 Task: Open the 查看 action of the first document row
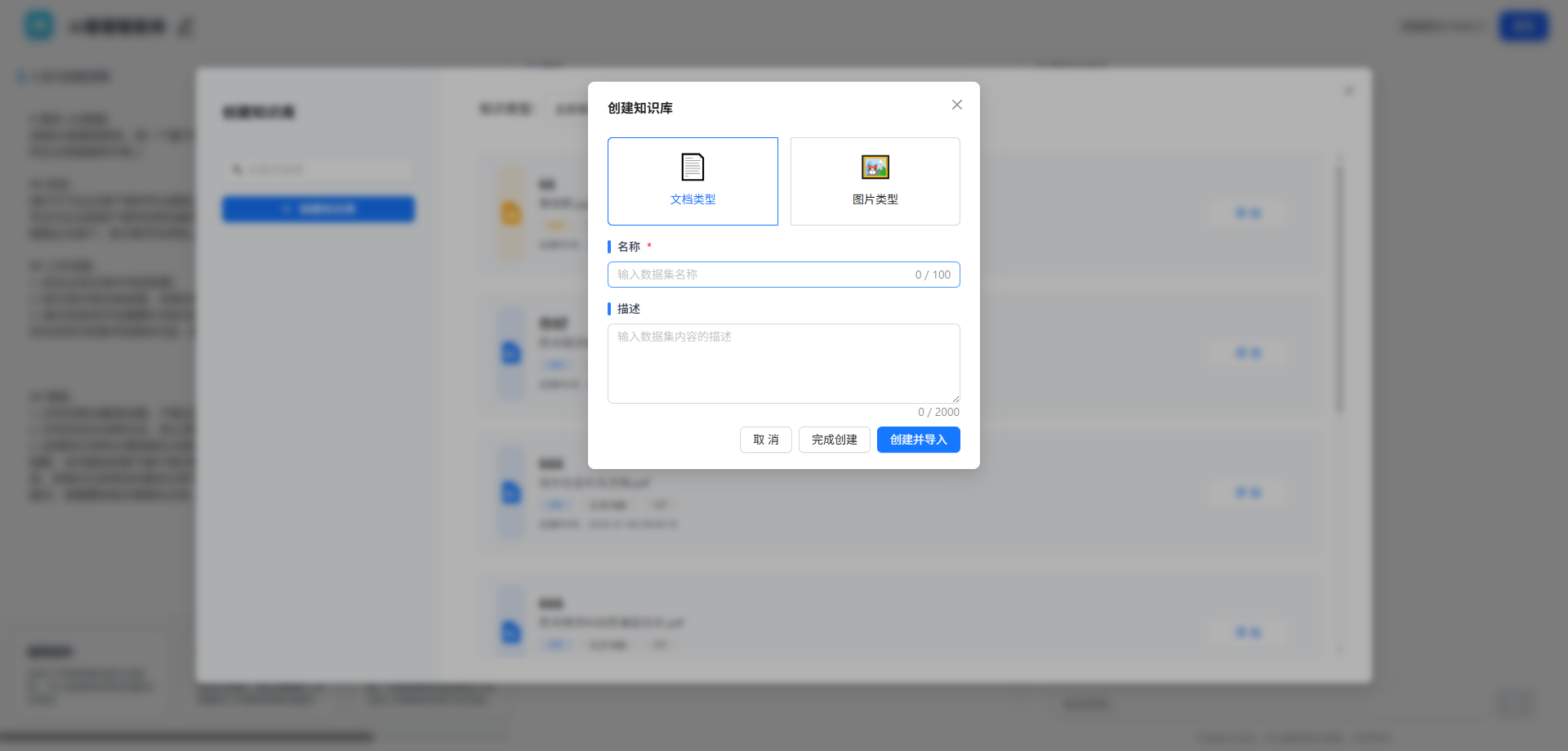[1247, 212]
